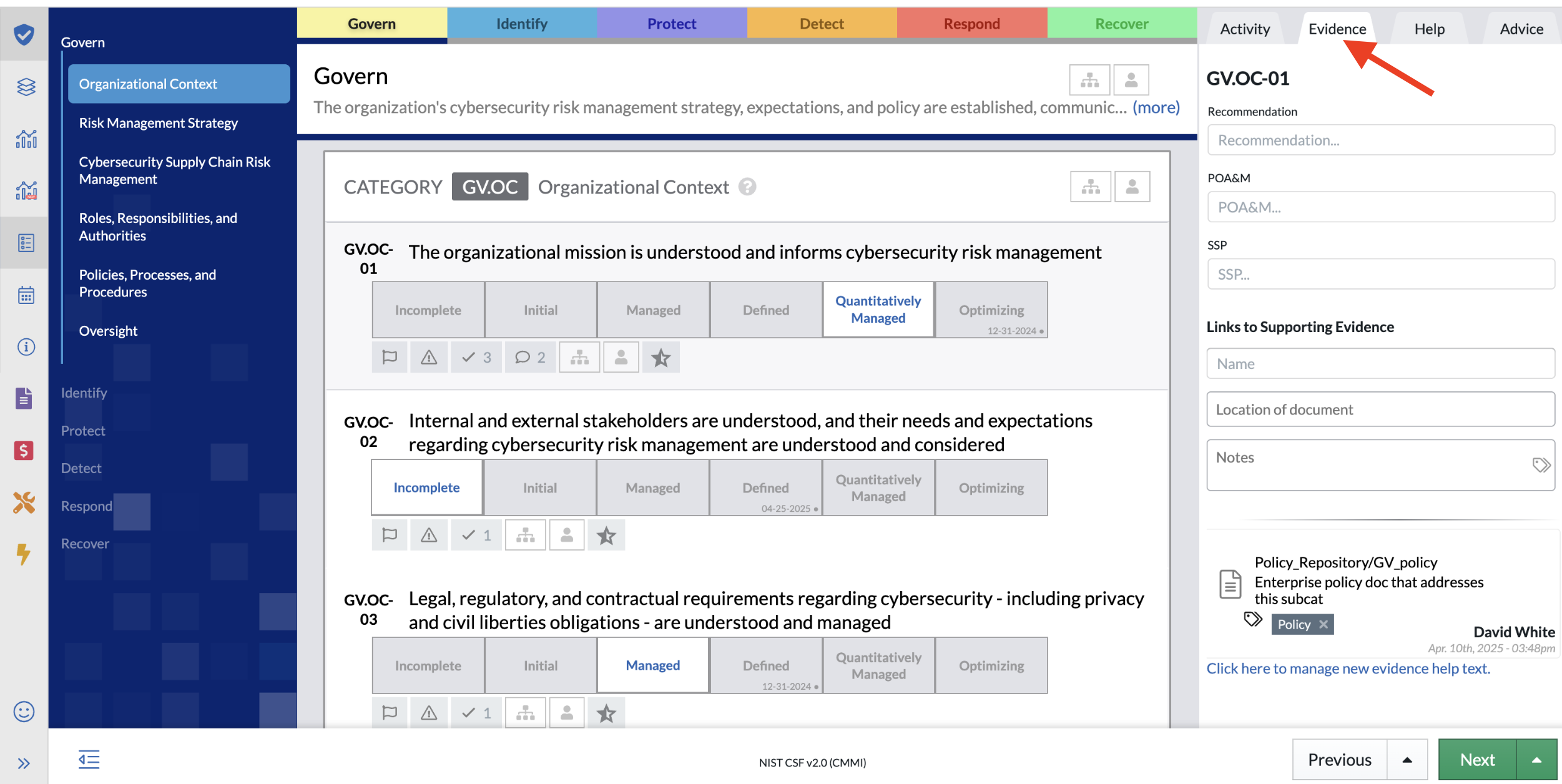Go to Next control
This screenshot has width=1562, height=784.
[1478, 760]
